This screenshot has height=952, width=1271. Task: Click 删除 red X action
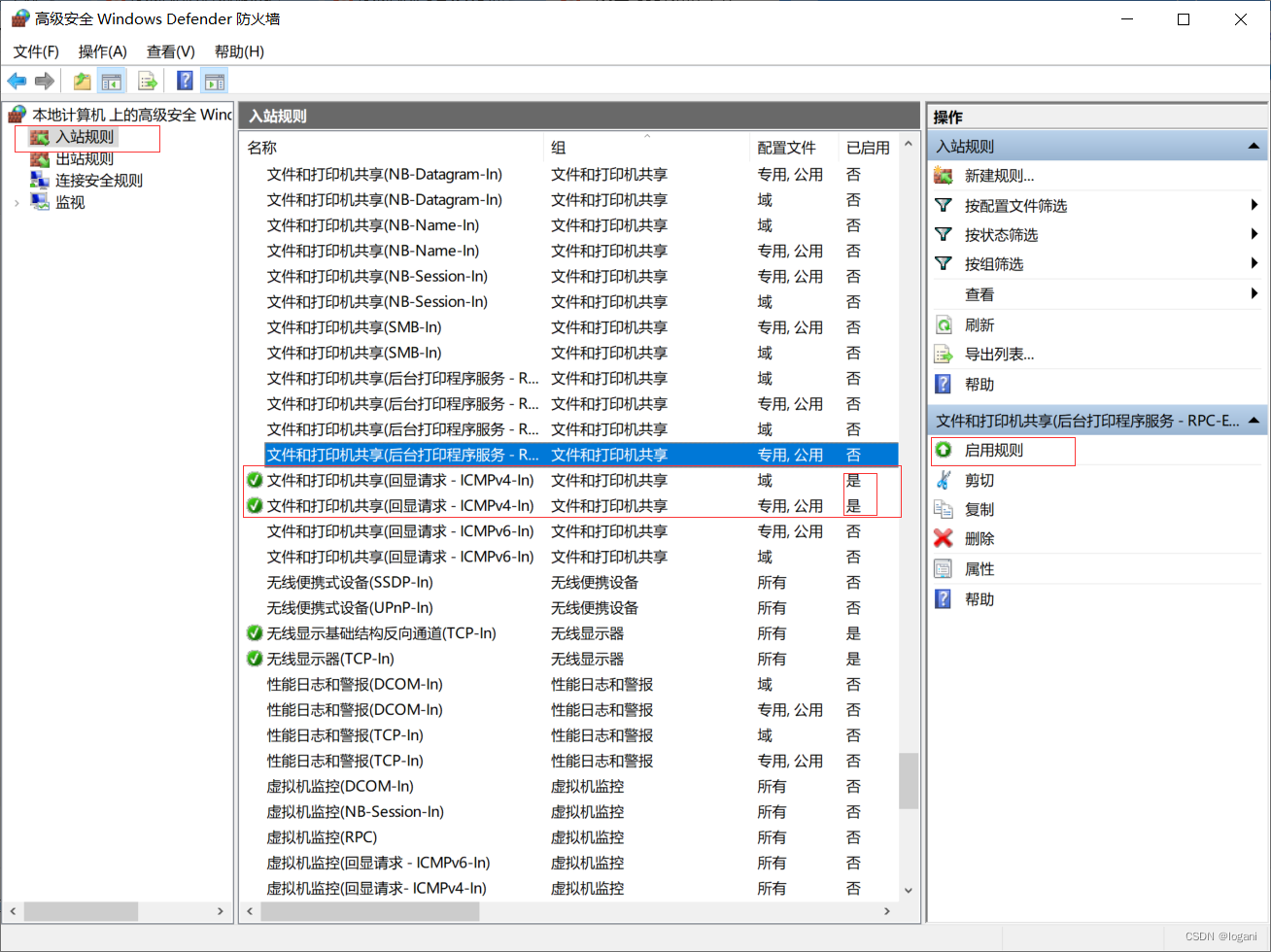[979, 538]
